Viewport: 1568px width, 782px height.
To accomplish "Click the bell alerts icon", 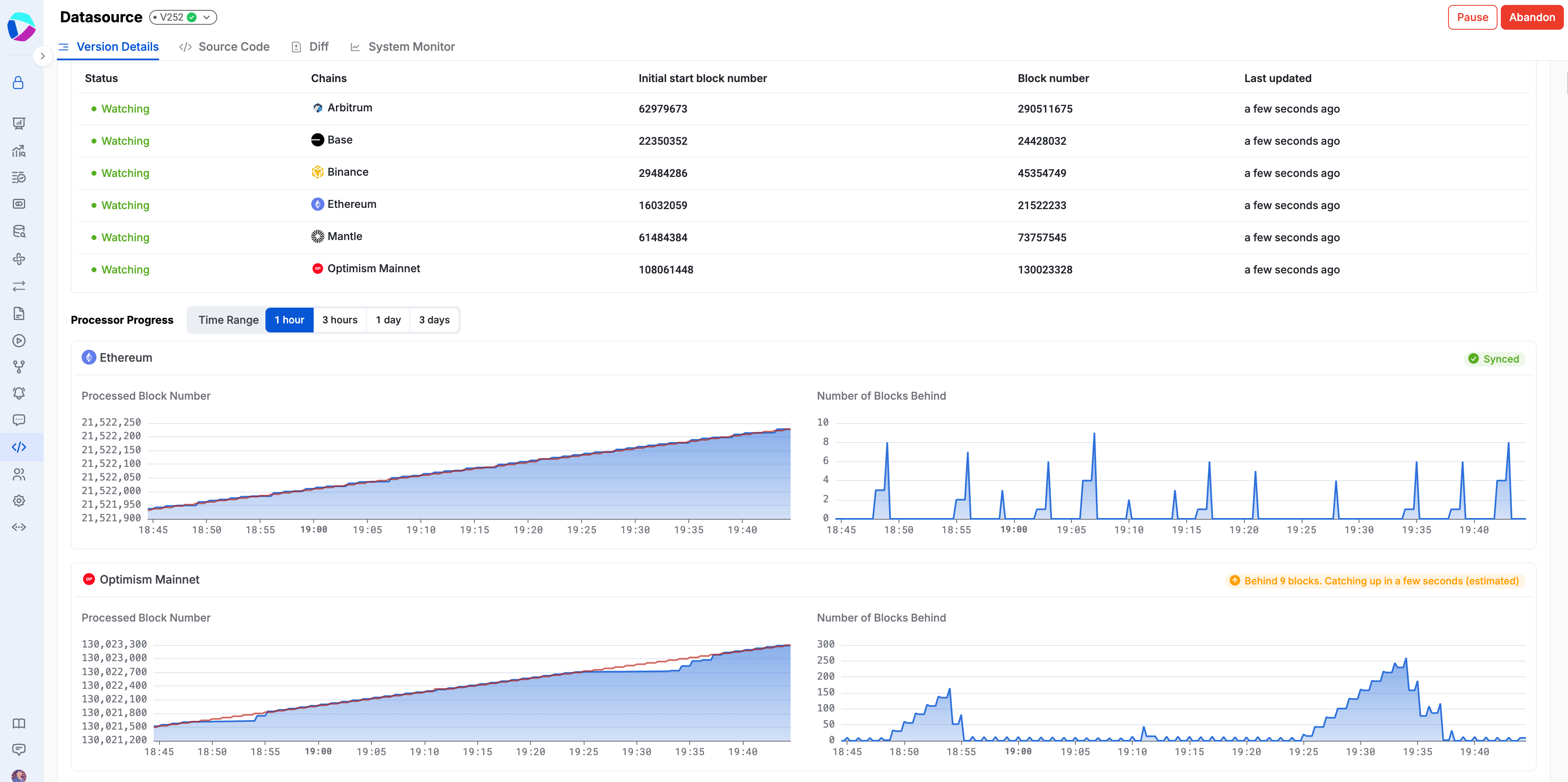I will coord(19,393).
